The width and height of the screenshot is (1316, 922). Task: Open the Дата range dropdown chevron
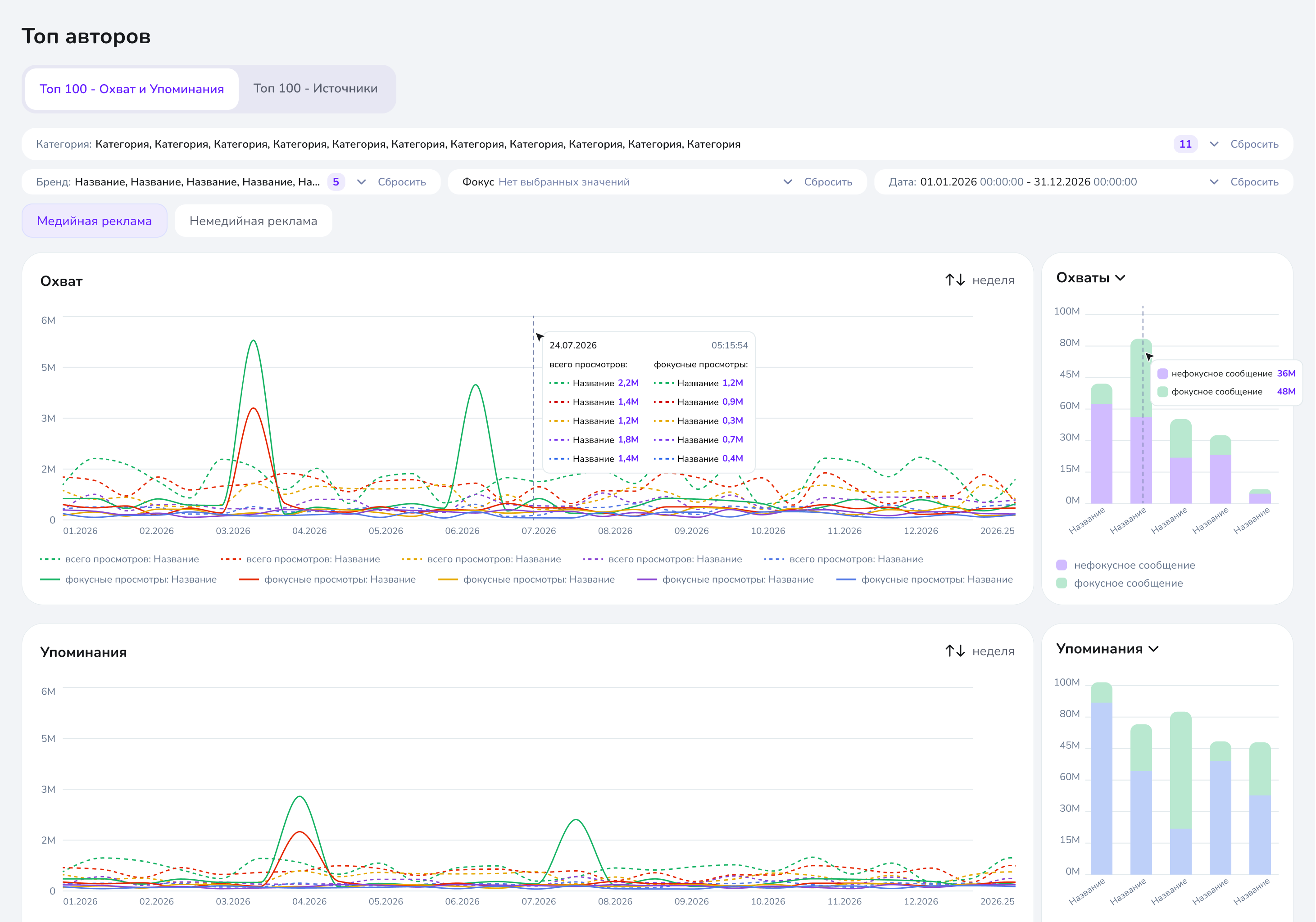coord(1214,182)
